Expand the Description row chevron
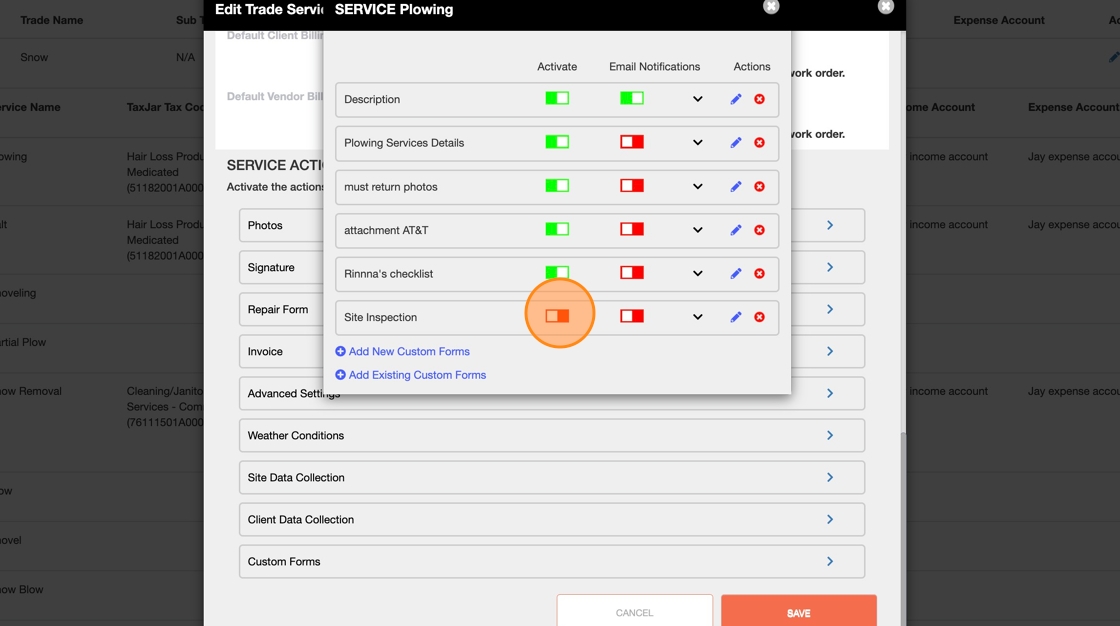Image resolution: width=1120 pixels, height=626 pixels. (x=698, y=99)
